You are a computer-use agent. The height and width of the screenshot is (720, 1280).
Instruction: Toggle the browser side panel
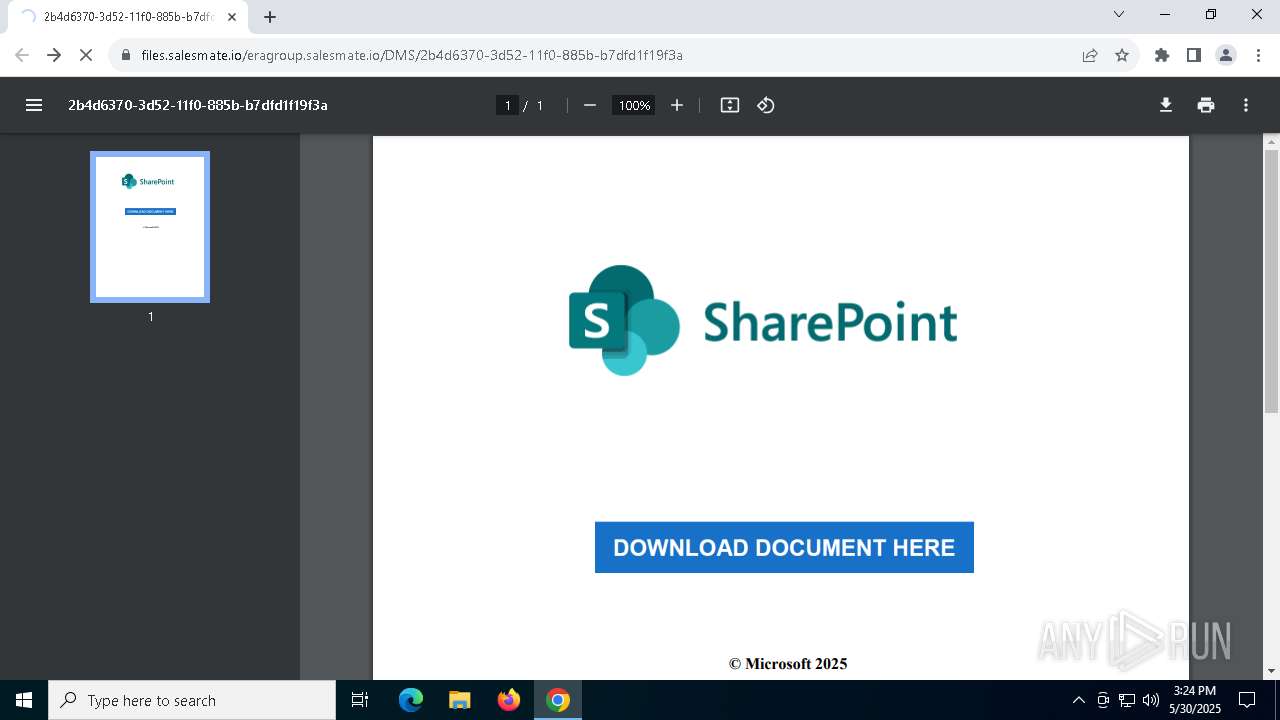pos(1194,55)
